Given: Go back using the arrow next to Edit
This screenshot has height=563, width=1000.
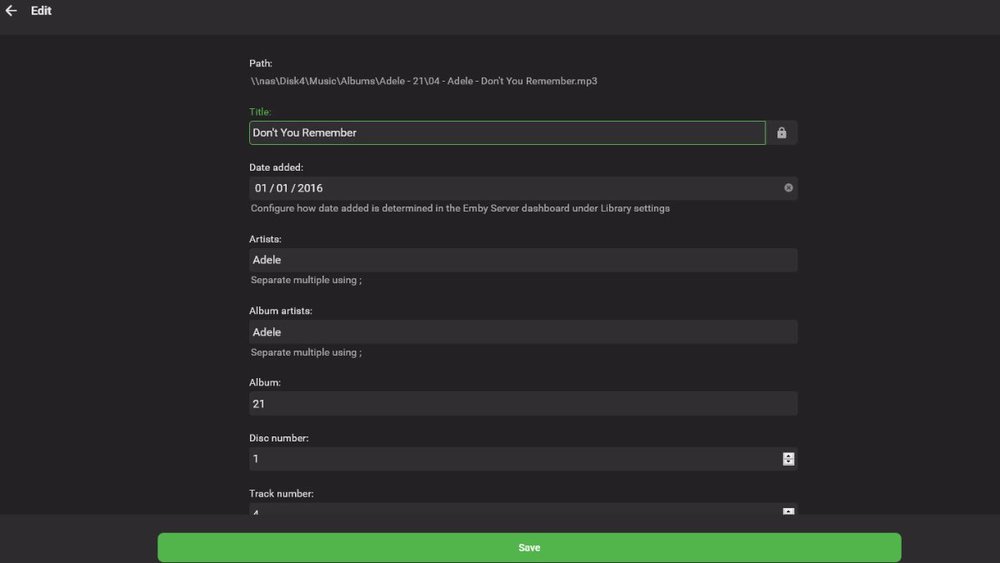Looking at the screenshot, I should 12,11.
